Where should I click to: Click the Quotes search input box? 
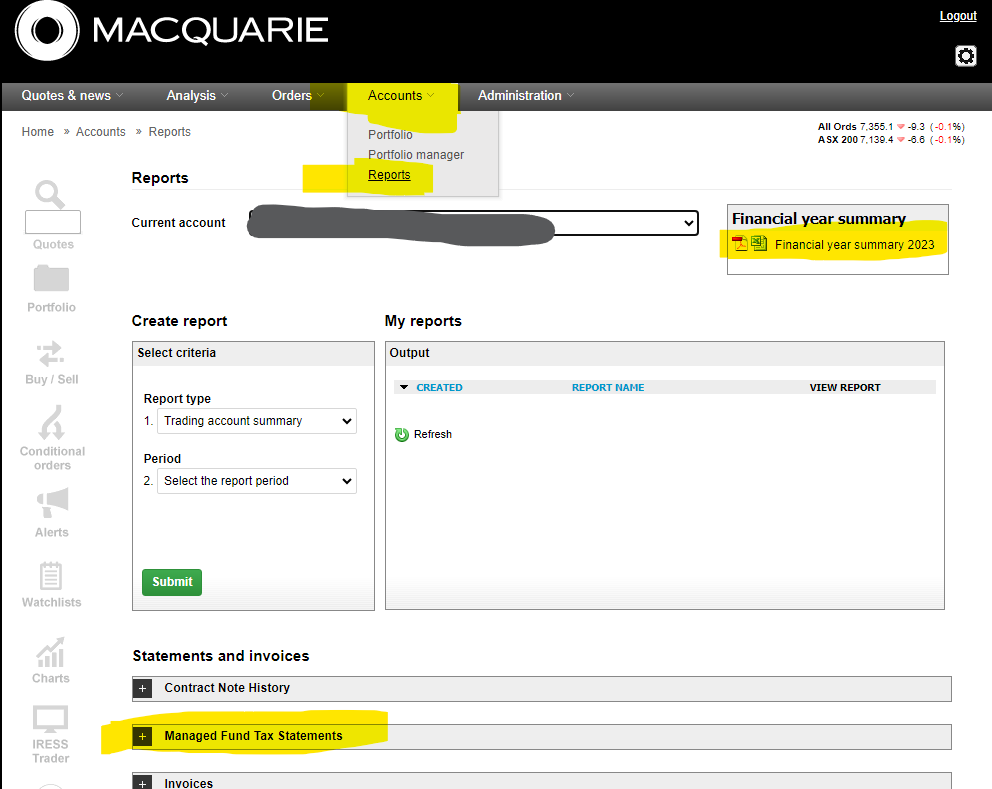53,221
